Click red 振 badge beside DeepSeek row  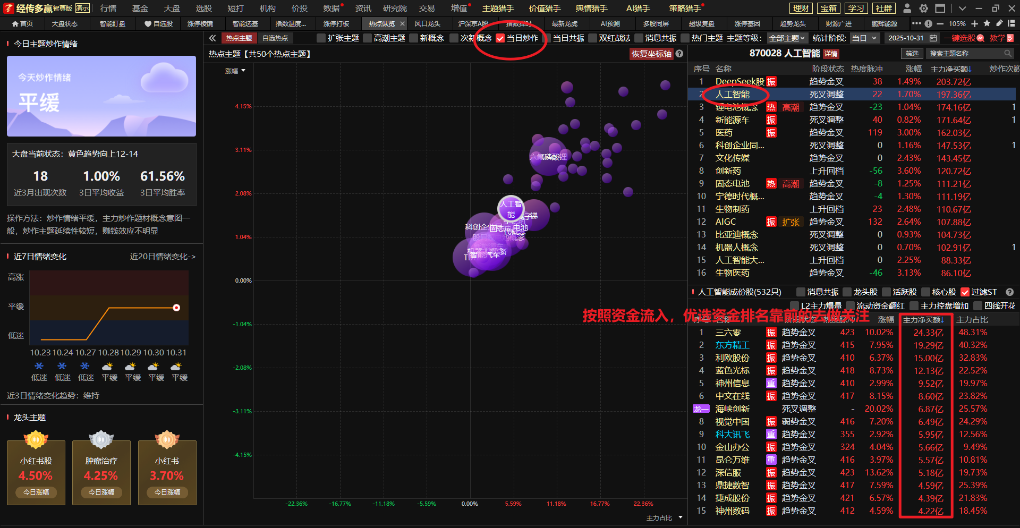[x=771, y=81]
